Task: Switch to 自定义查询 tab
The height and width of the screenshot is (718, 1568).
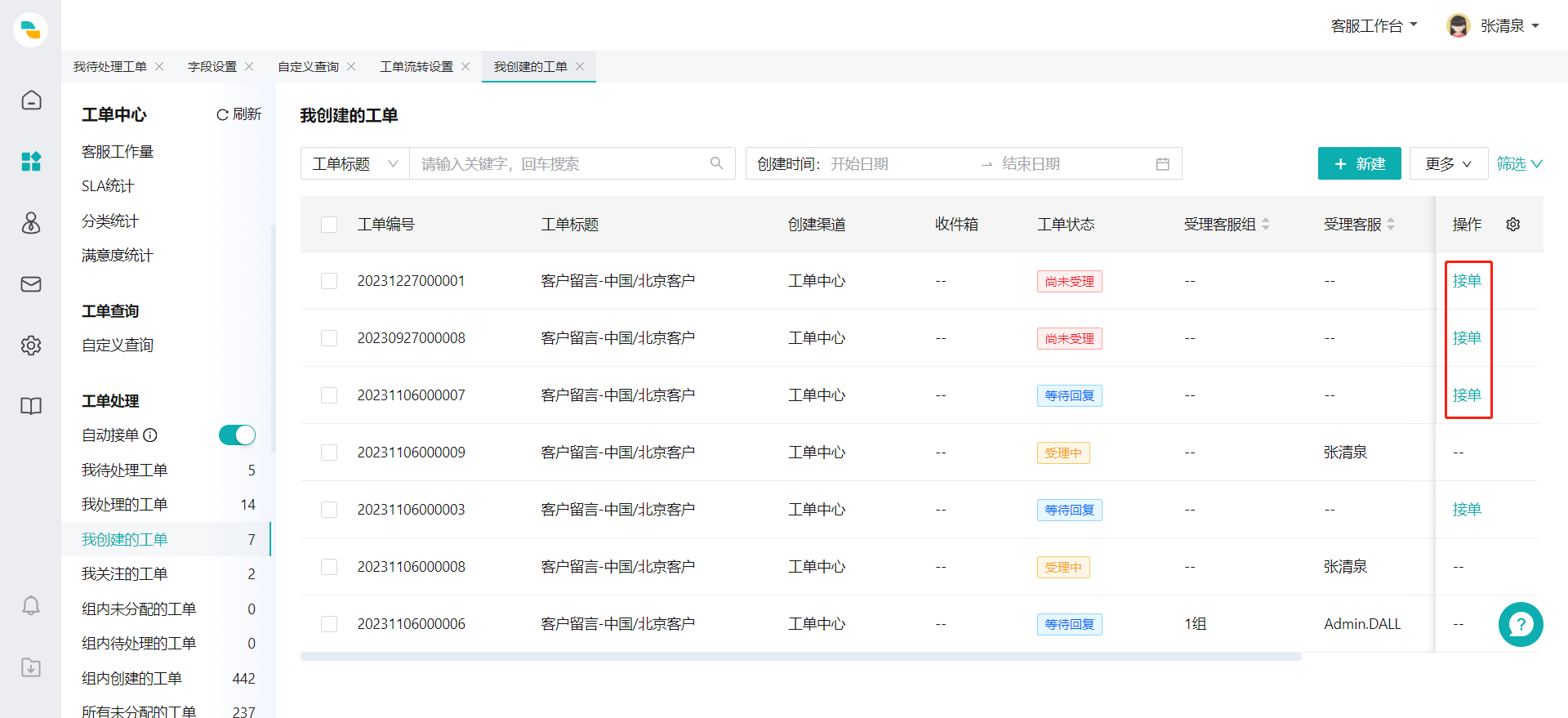Action: coord(308,66)
